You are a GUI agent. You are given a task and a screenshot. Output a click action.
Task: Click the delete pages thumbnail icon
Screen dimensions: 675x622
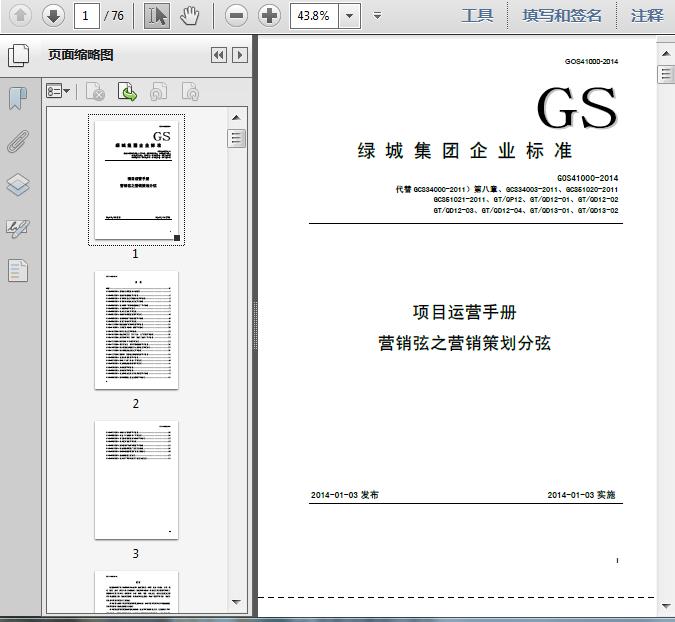coord(96,91)
